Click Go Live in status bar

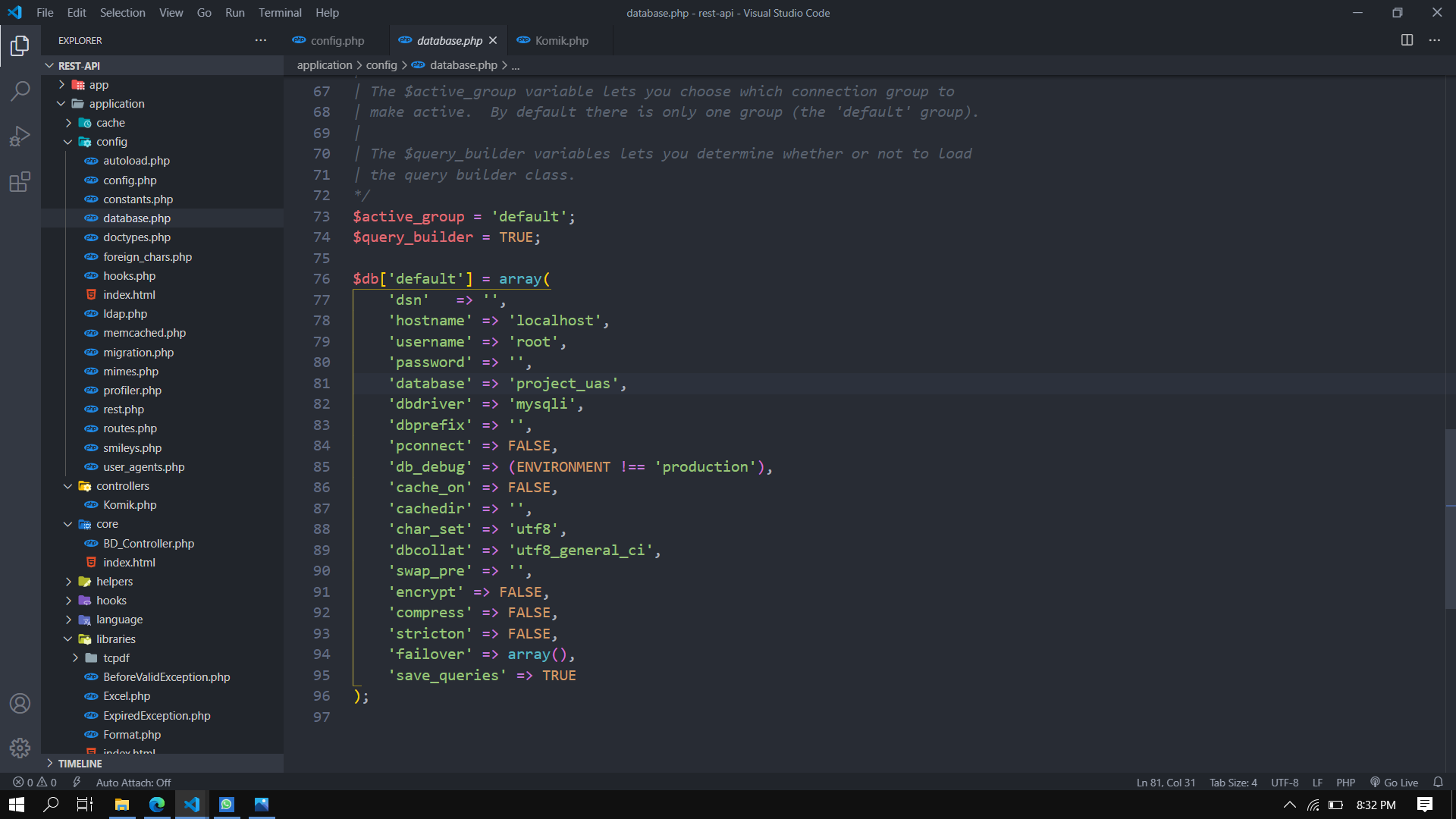click(x=1394, y=782)
